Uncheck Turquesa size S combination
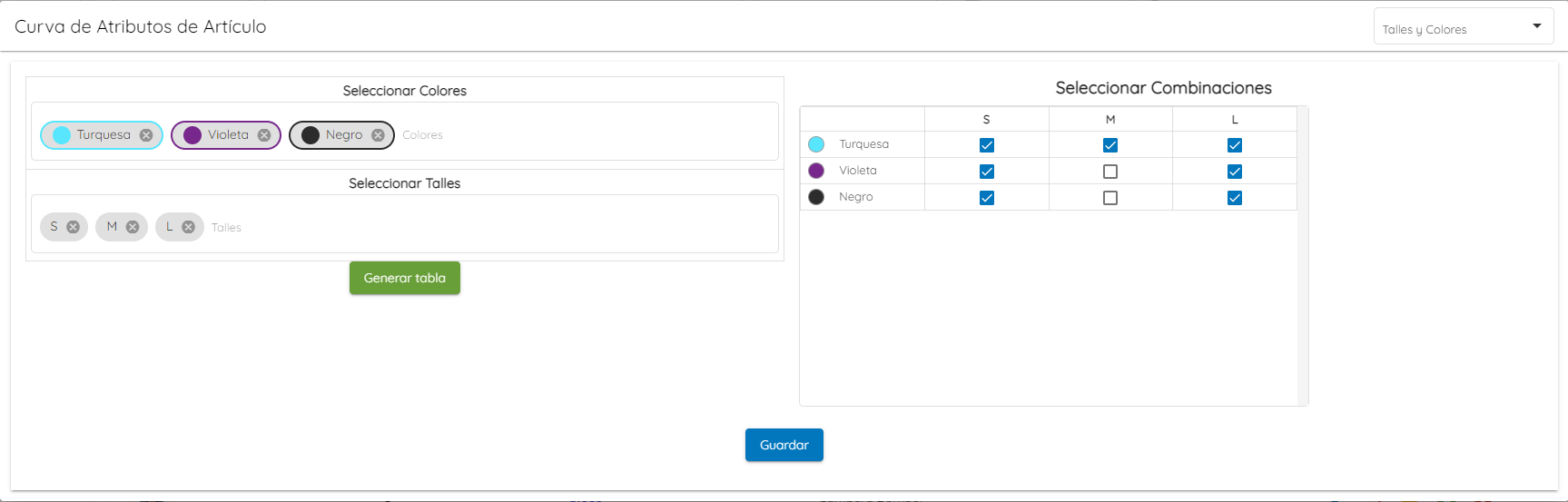Image resolution: width=1568 pixels, height=502 pixels. 987,145
